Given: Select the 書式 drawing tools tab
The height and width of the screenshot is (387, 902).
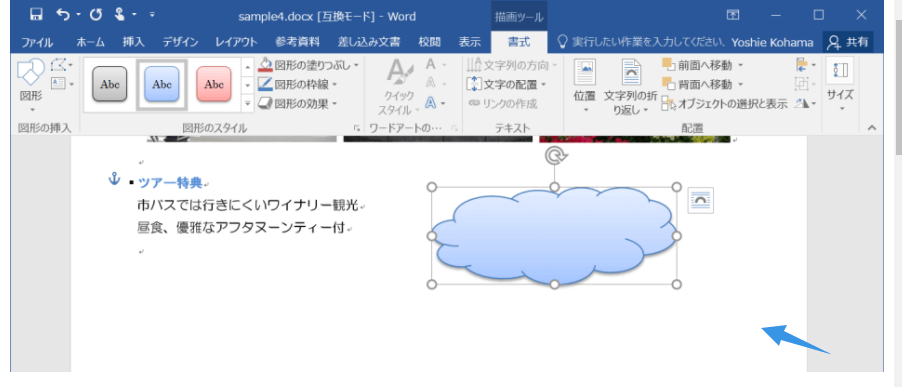Looking at the screenshot, I should point(518,42).
